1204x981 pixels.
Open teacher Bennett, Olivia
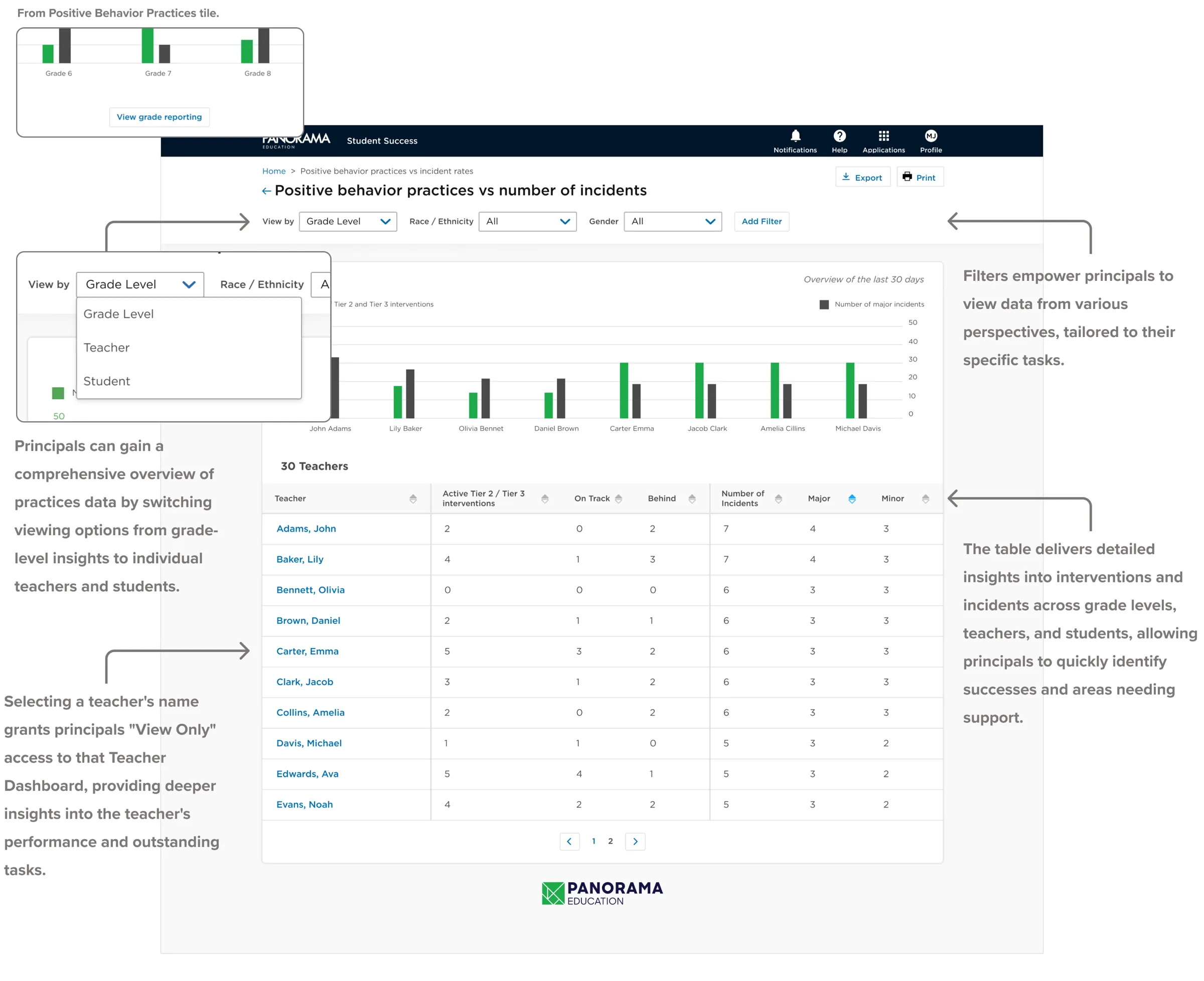(x=311, y=590)
